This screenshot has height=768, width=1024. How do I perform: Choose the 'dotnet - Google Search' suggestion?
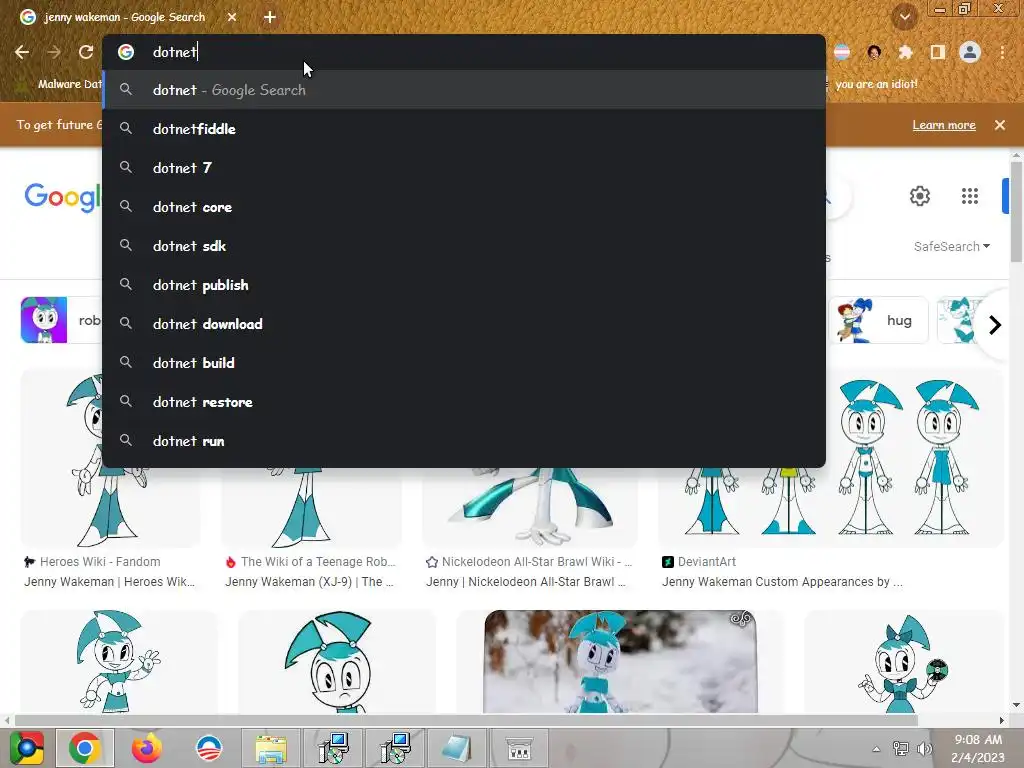[464, 90]
